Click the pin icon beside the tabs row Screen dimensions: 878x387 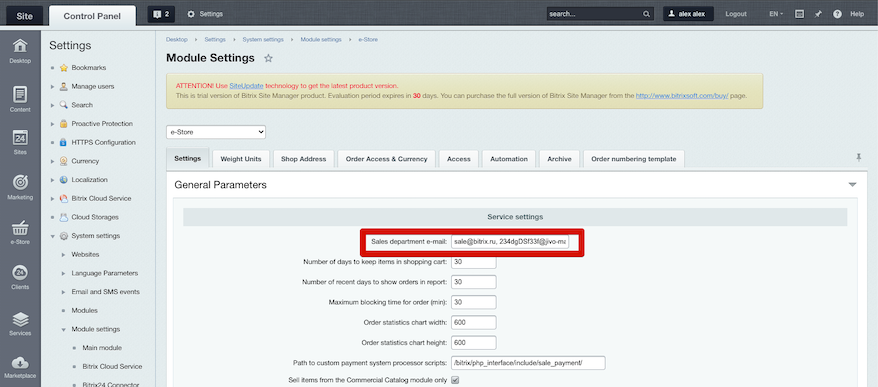tap(858, 158)
